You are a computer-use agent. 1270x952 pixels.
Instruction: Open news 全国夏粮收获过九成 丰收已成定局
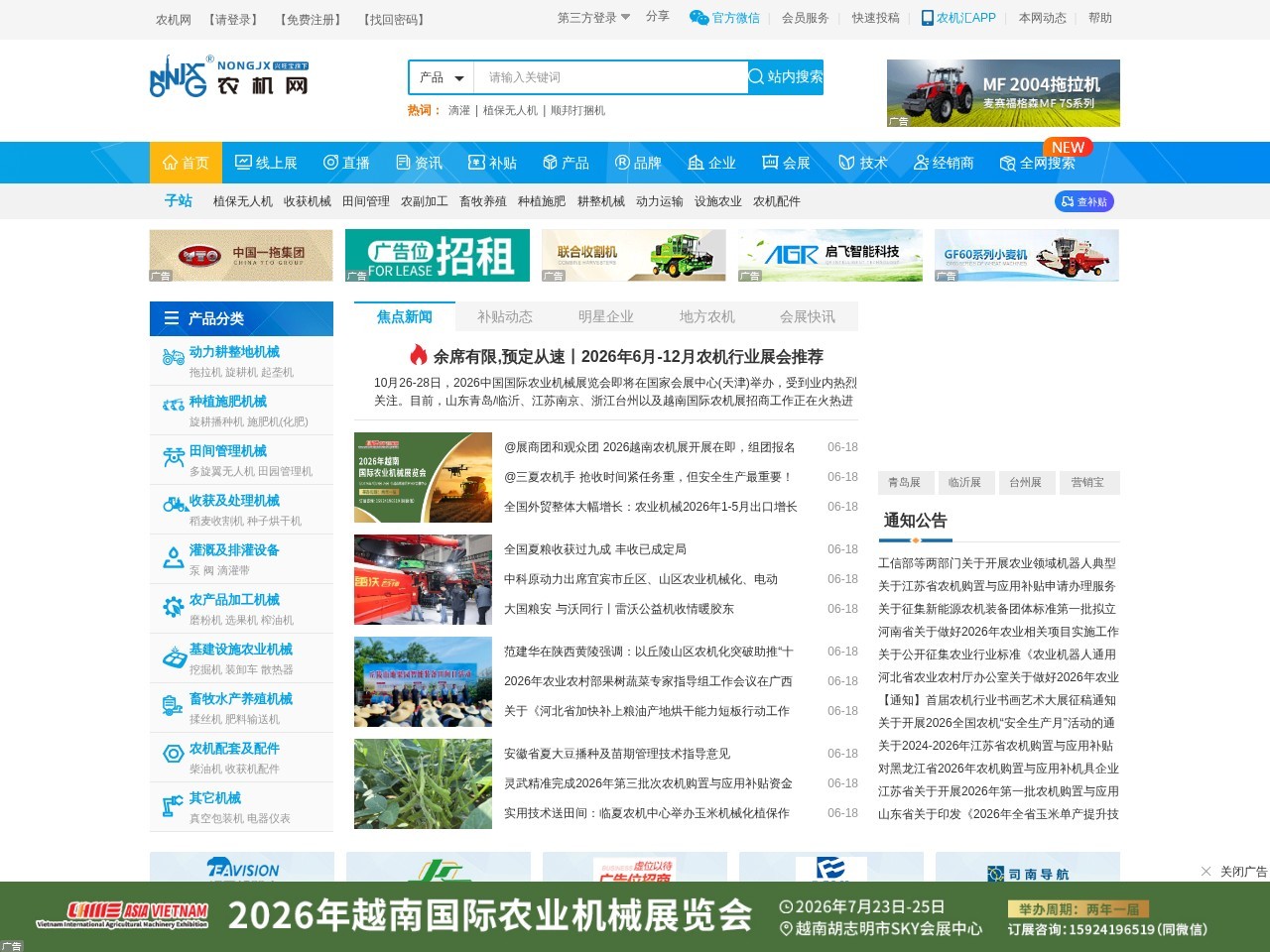pos(595,549)
